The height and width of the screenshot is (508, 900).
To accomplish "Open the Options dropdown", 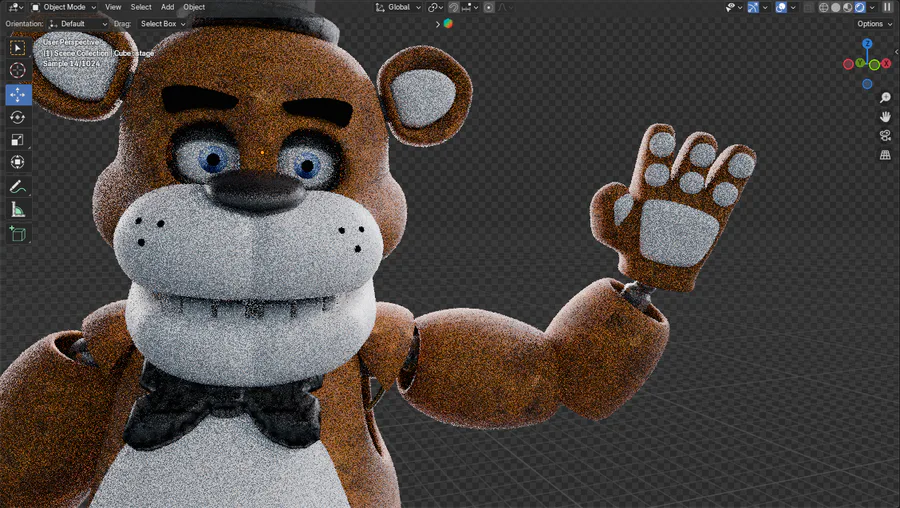I will (874, 24).
